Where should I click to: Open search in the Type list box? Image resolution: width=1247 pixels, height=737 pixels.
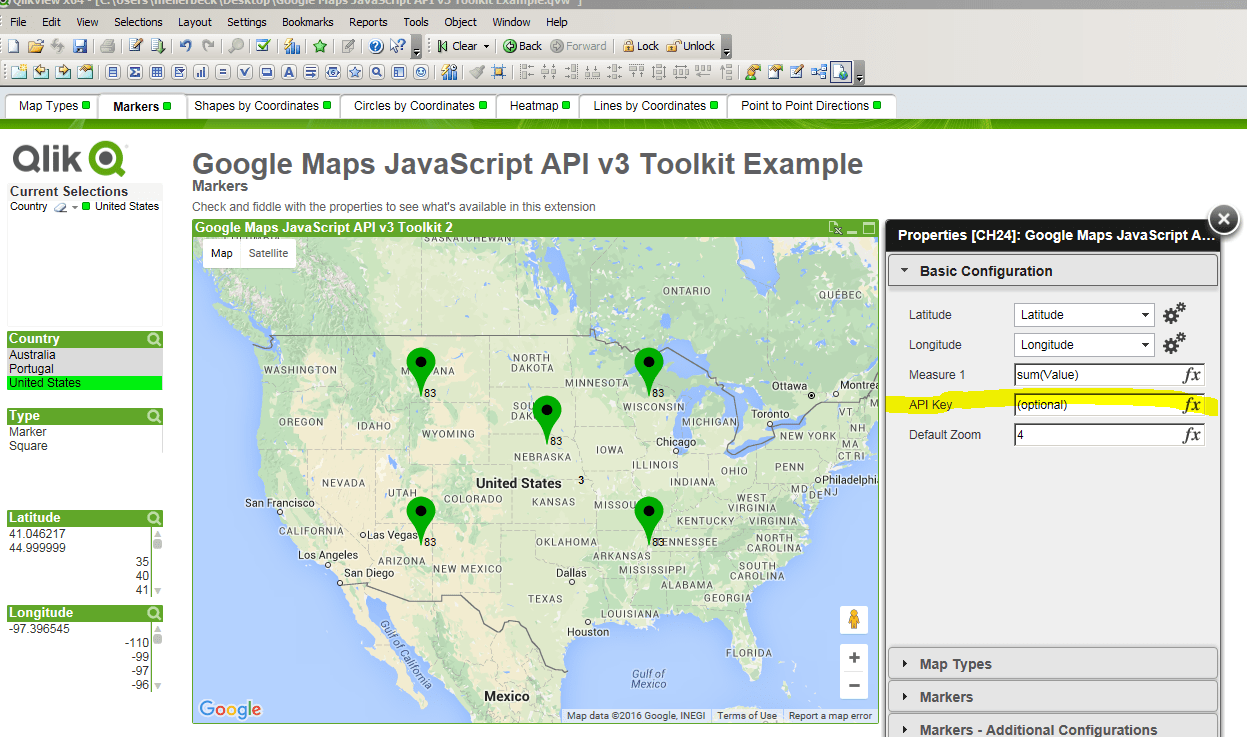coord(154,416)
